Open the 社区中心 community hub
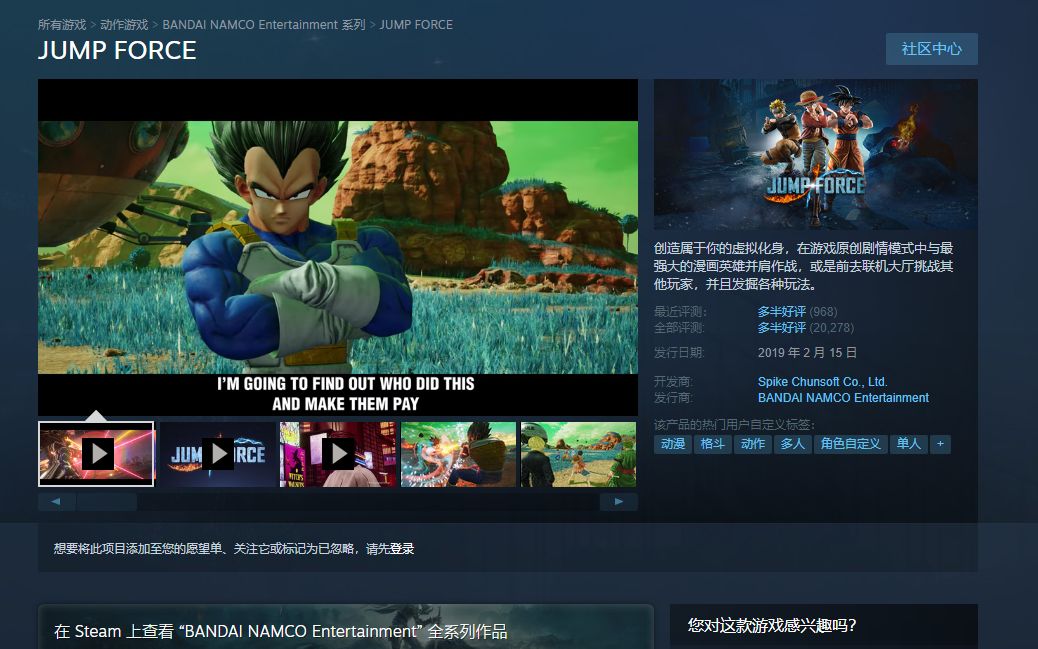The image size is (1038, 649). (x=931, y=49)
